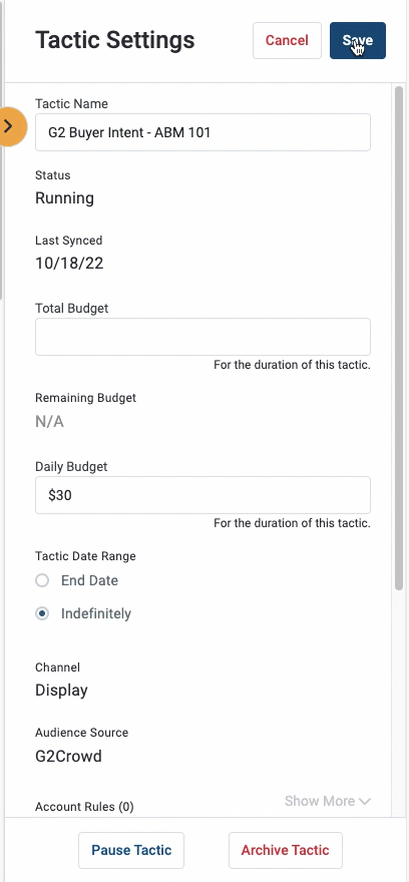This screenshot has height=882, width=409.
Task: Click the Tactic Settings heading
Action: point(115,40)
